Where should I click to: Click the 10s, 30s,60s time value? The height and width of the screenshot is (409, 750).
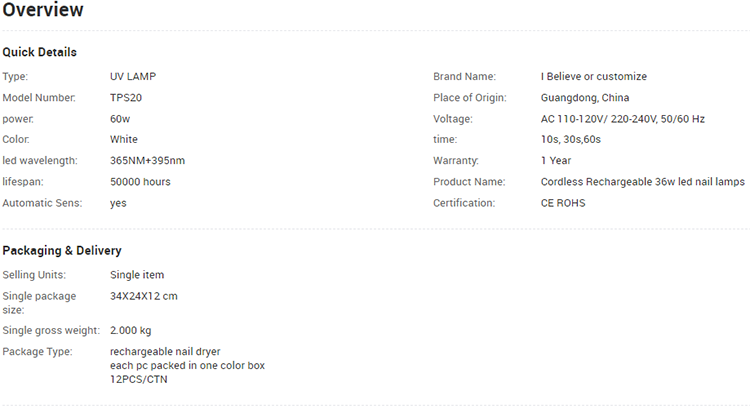(x=571, y=139)
